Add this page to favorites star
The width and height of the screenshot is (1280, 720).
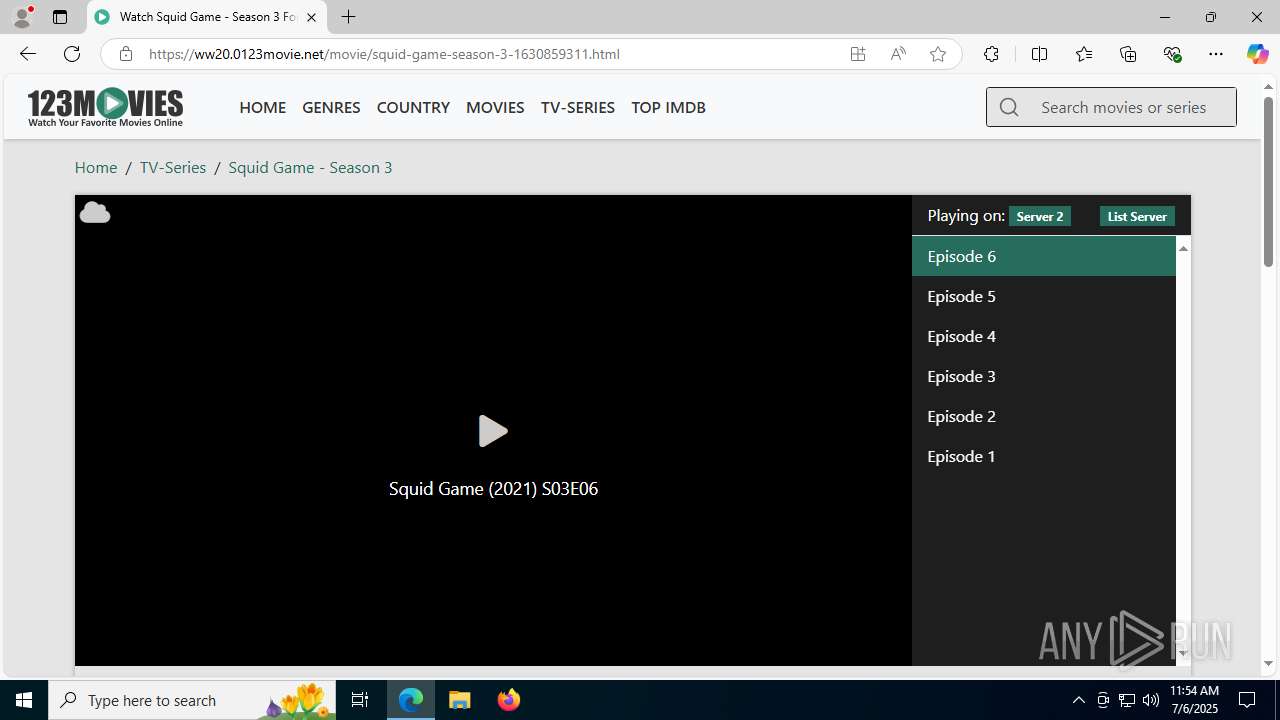pyautogui.click(x=938, y=54)
